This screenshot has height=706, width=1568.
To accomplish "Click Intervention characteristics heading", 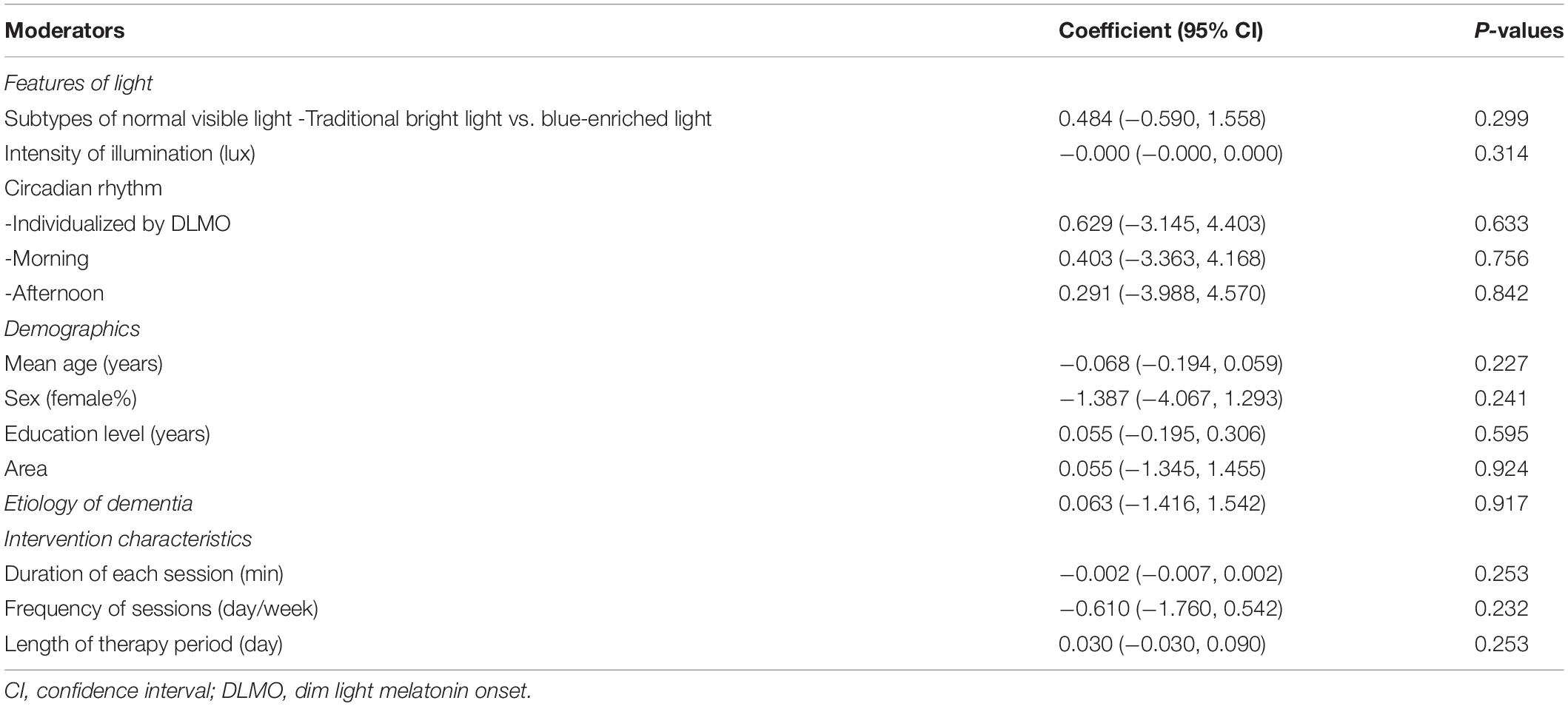I will 128,539.
